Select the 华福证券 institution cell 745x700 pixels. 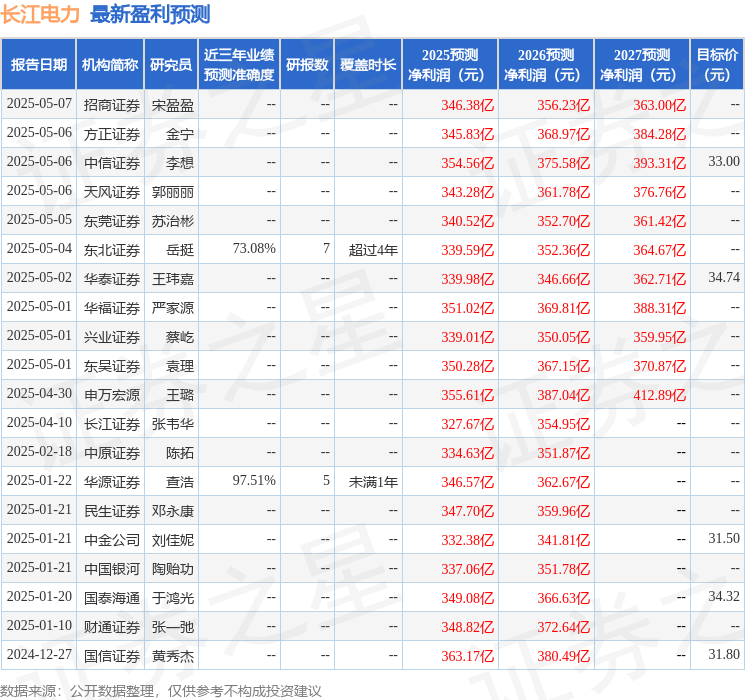112,308
